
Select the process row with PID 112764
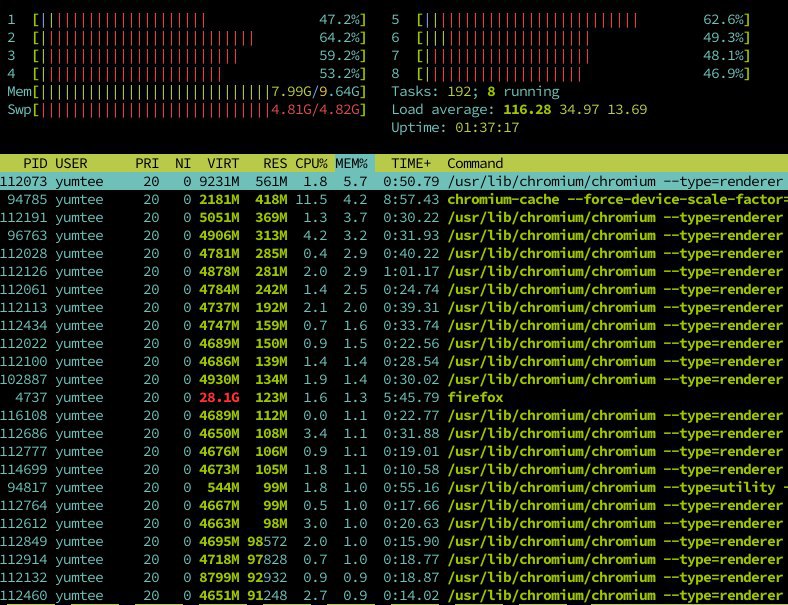click(x=394, y=506)
